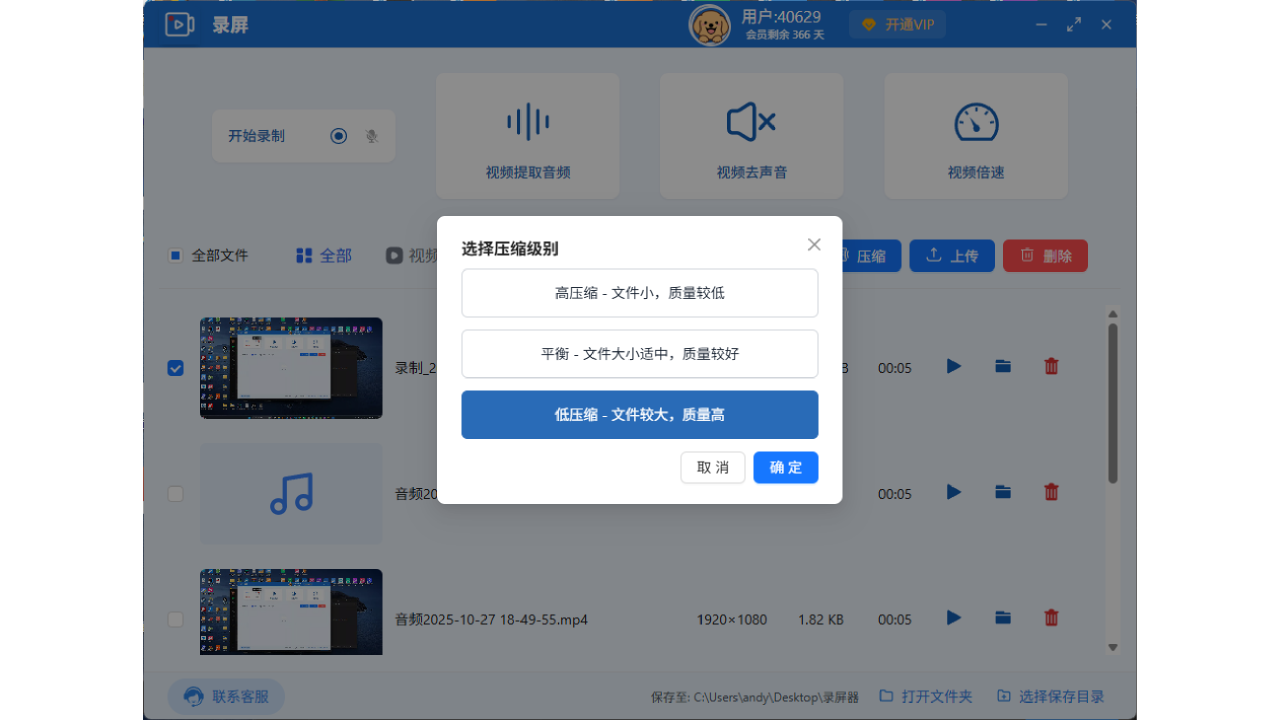Uncheck the first recording's row checkbox
This screenshot has width=1280, height=720.
[x=175, y=368]
